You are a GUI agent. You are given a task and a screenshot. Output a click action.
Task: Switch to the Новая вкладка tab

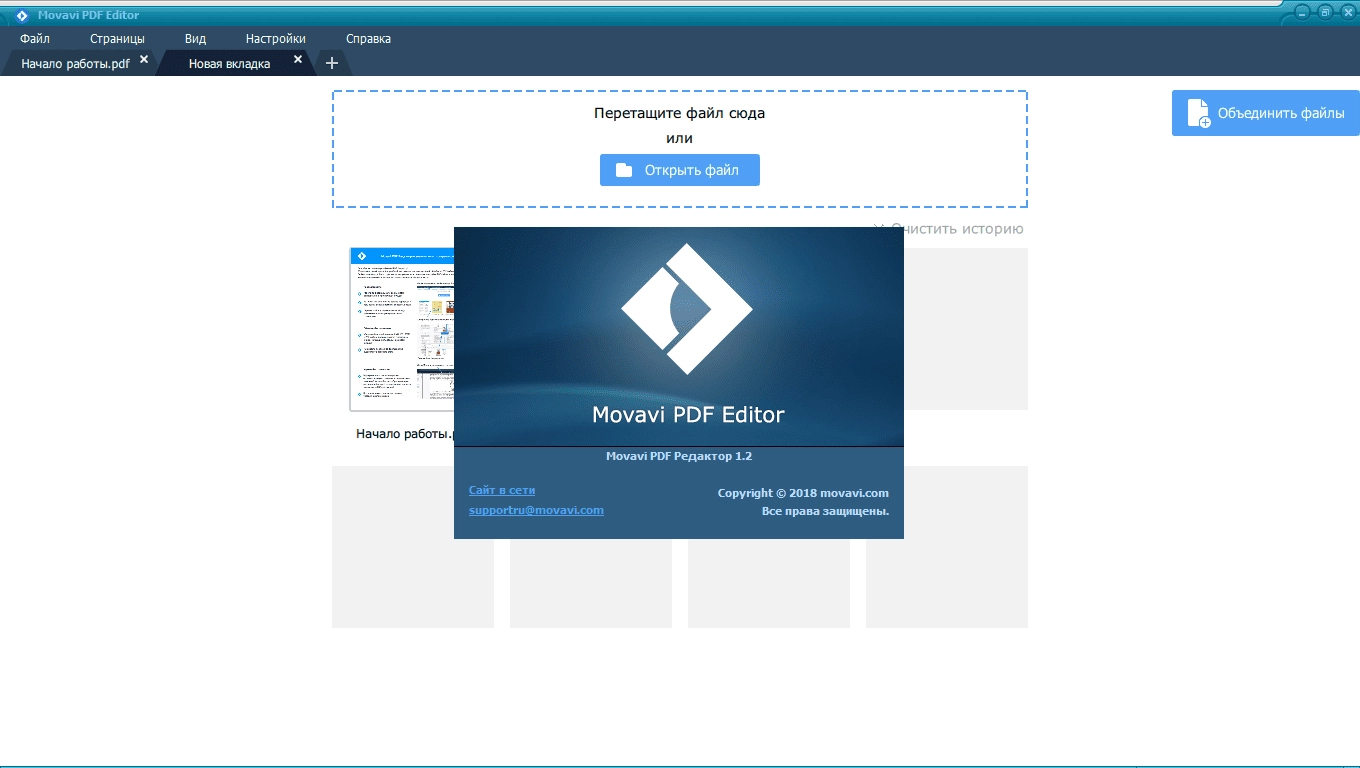click(229, 63)
